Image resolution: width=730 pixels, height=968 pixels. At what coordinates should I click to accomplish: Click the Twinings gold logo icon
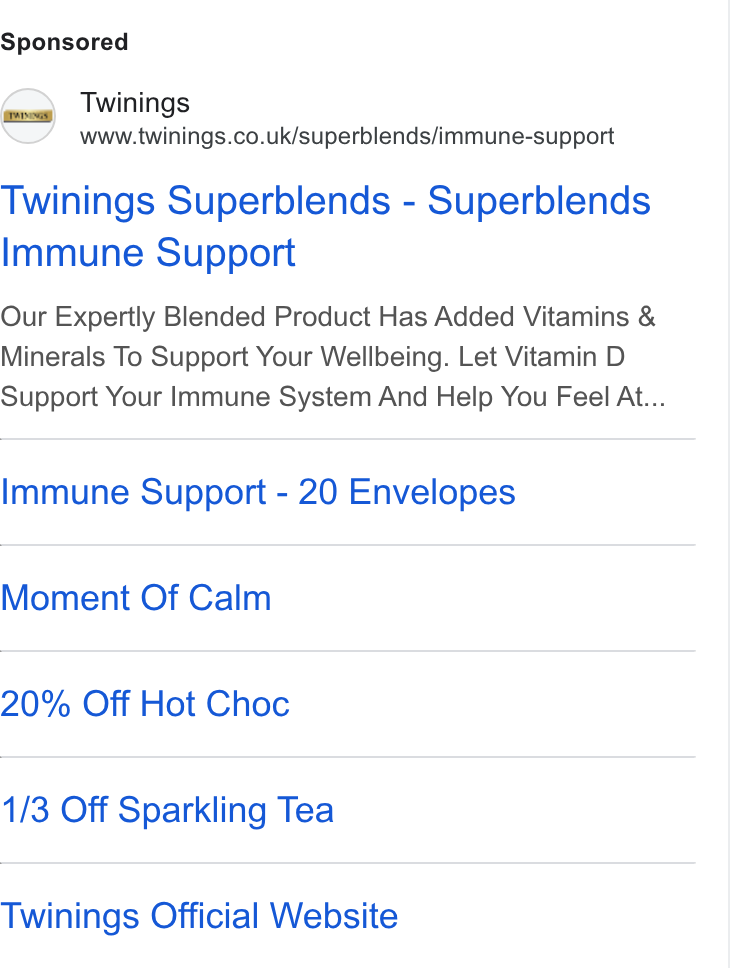pos(28,116)
